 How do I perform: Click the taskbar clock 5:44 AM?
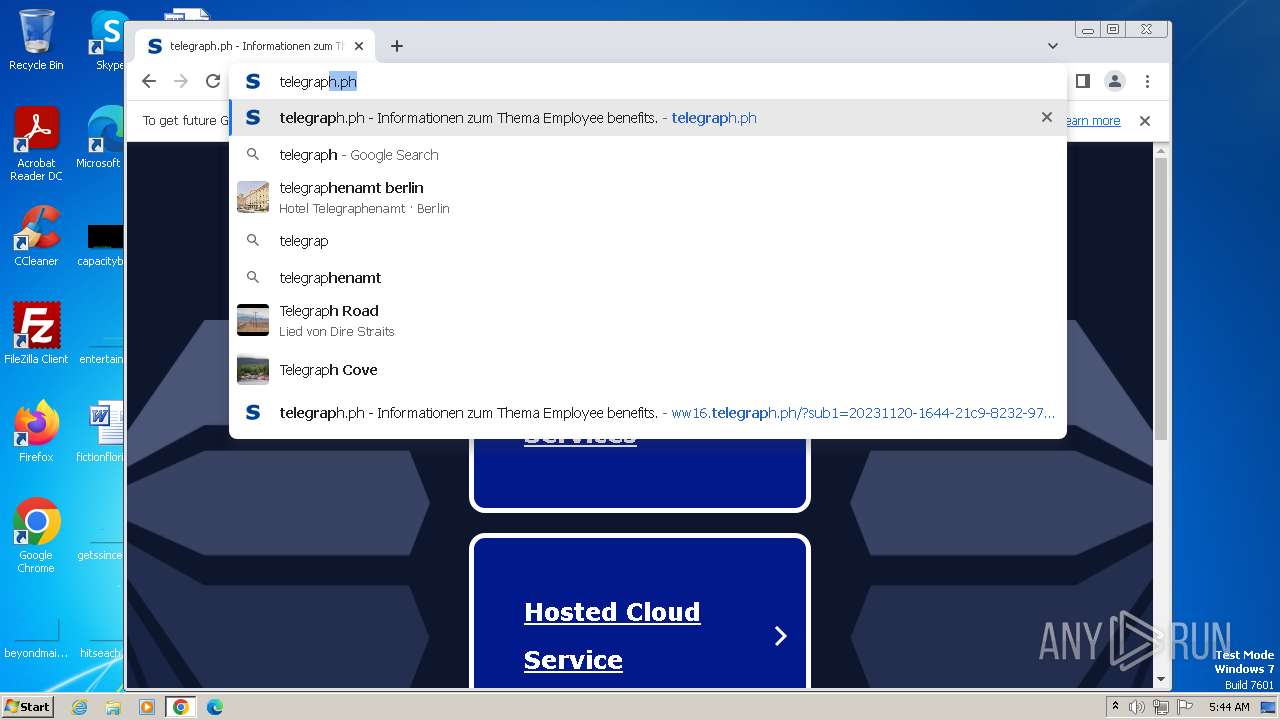point(1229,707)
